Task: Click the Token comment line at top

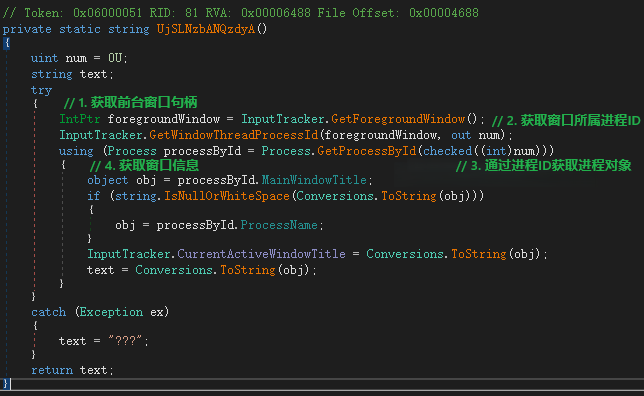Action: pyautogui.click(x=241, y=13)
